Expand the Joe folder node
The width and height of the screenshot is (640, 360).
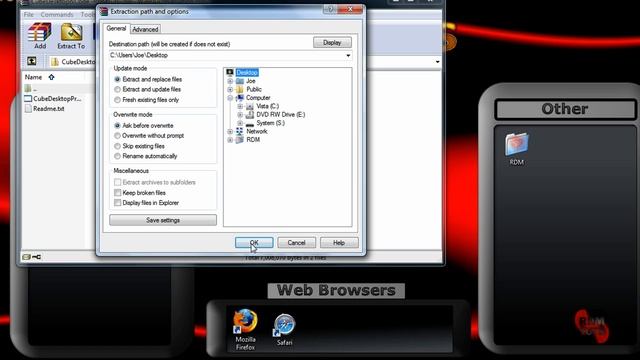(x=230, y=81)
